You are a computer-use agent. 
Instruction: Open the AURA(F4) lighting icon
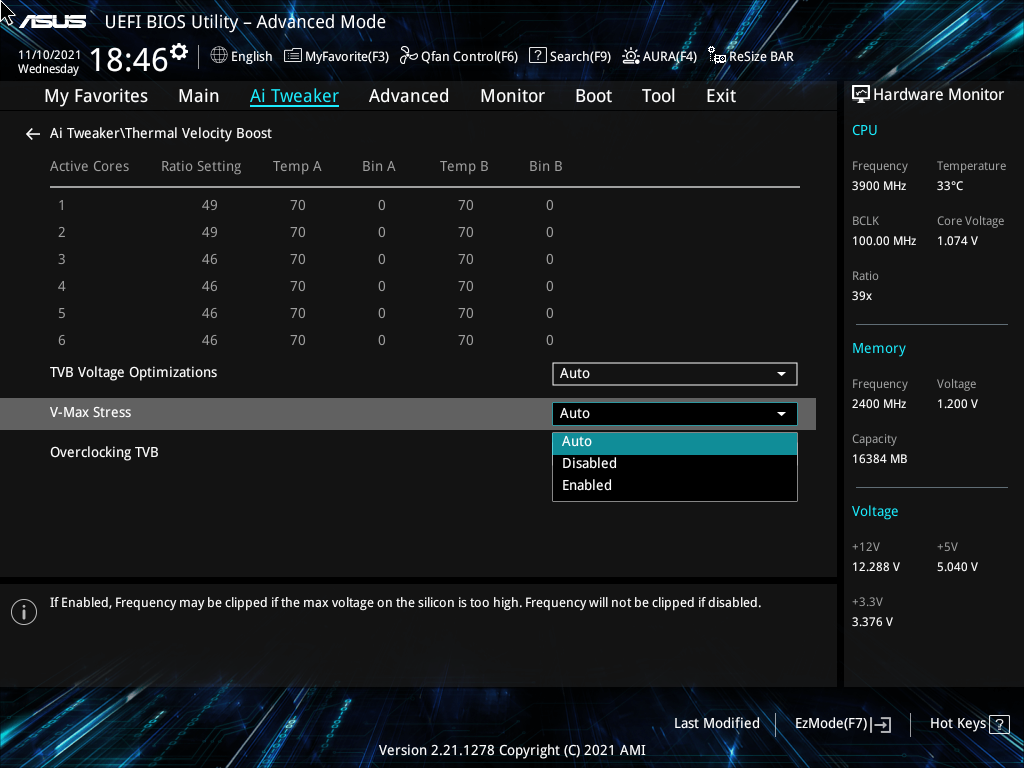[630, 56]
